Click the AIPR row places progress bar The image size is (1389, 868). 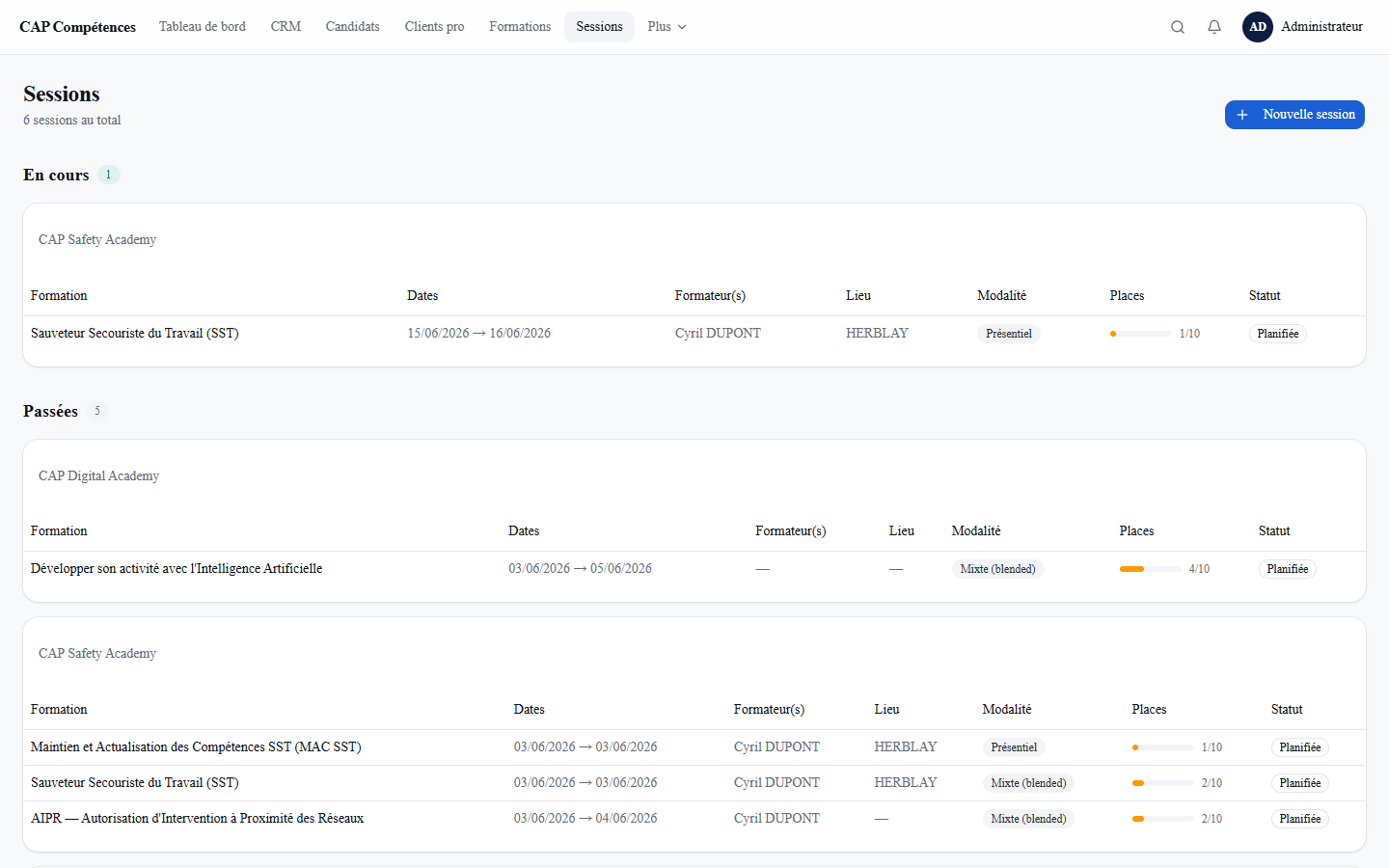1163,819
